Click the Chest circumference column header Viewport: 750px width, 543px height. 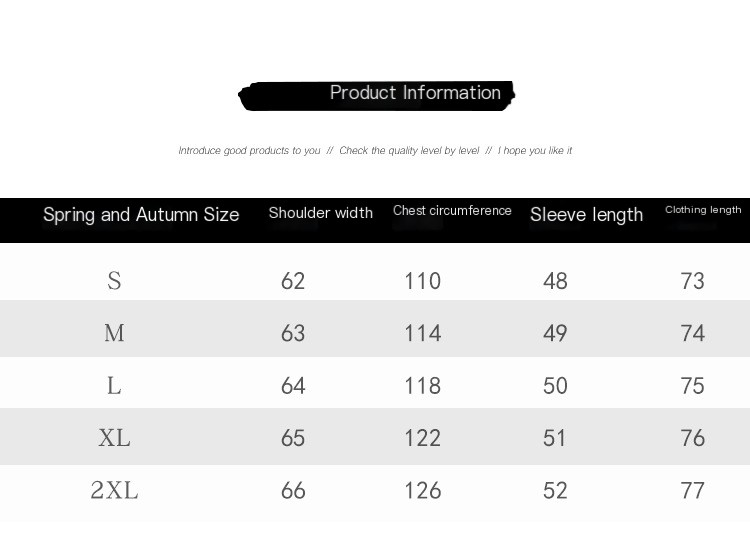coord(452,211)
